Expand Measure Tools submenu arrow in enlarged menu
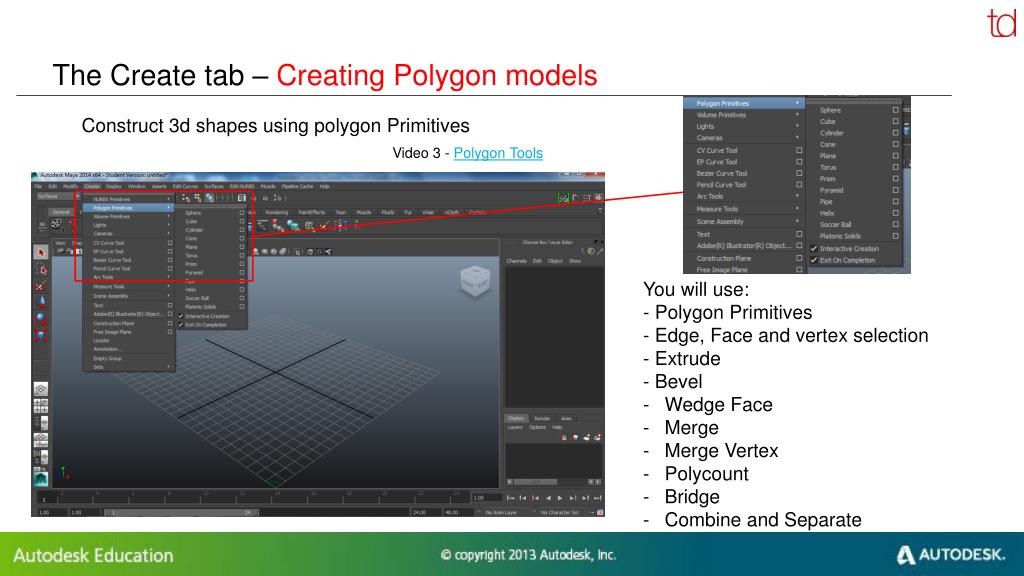The height and width of the screenshot is (576, 1024). click(797, 209)
